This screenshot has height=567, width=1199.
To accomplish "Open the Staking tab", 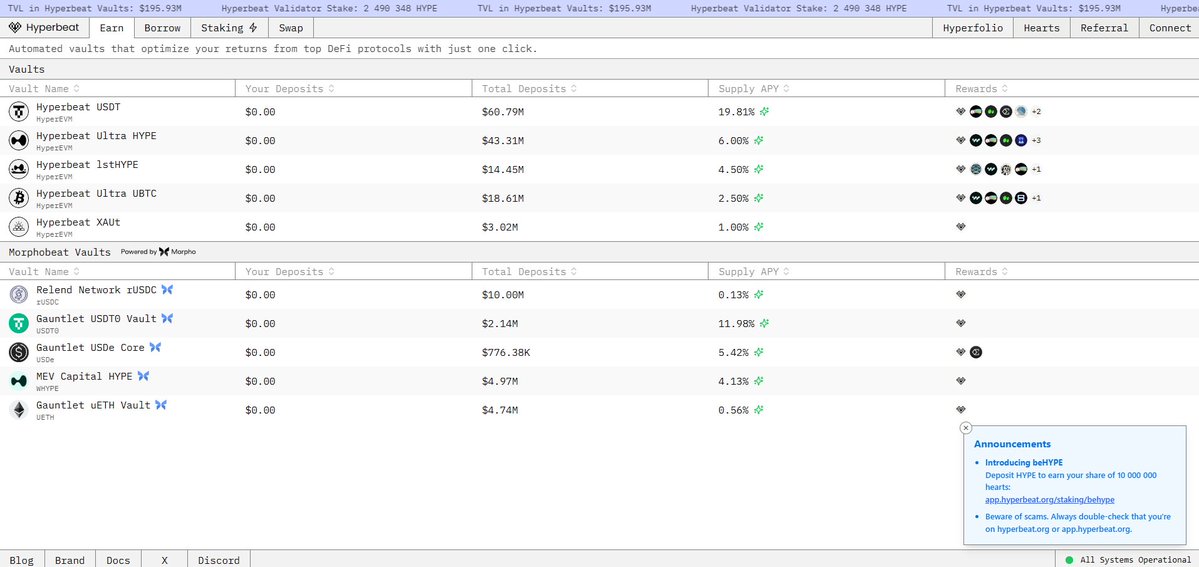I will pos(229,28).
